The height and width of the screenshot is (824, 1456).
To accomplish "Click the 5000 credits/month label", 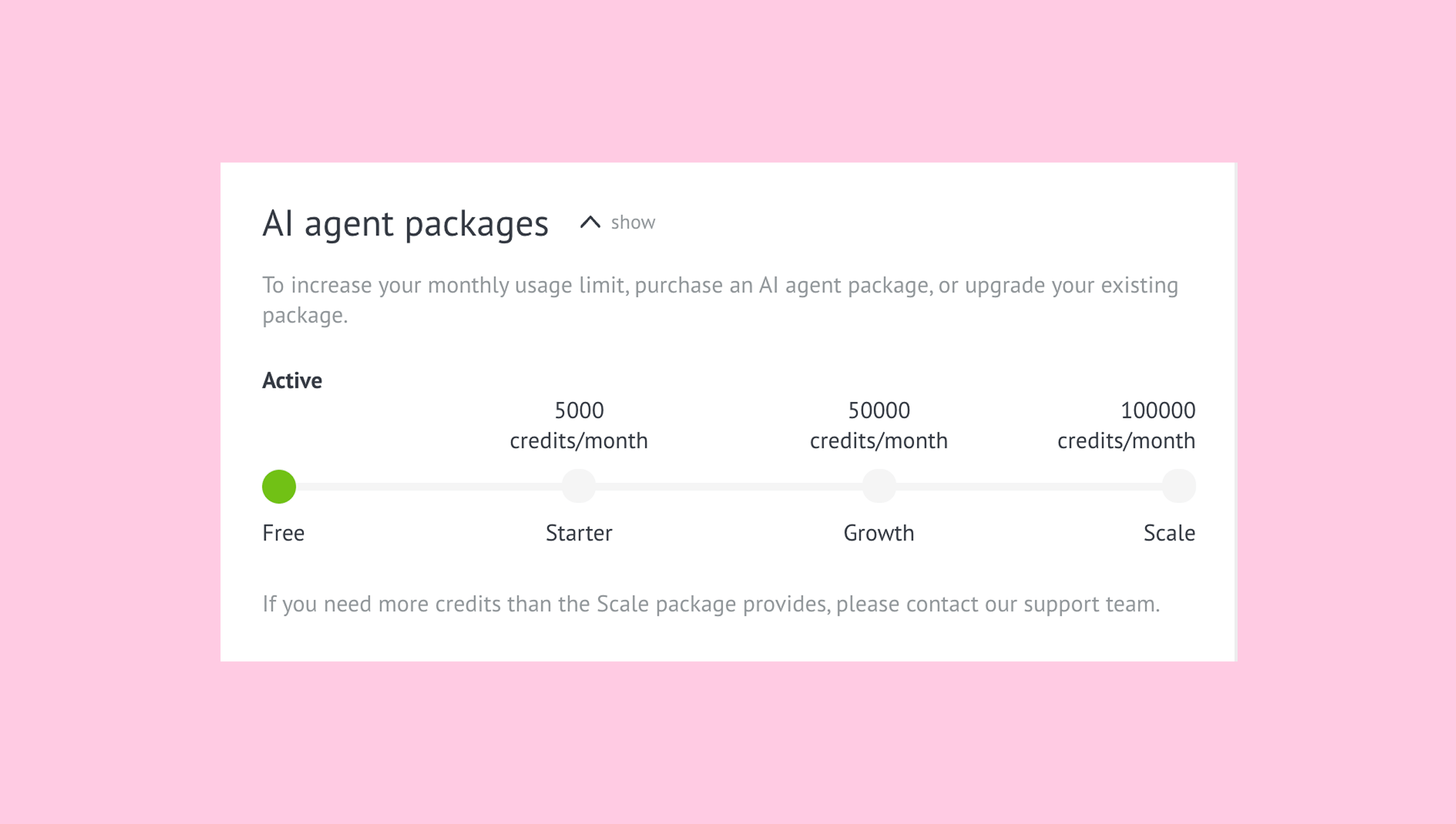I will [579, 425].
